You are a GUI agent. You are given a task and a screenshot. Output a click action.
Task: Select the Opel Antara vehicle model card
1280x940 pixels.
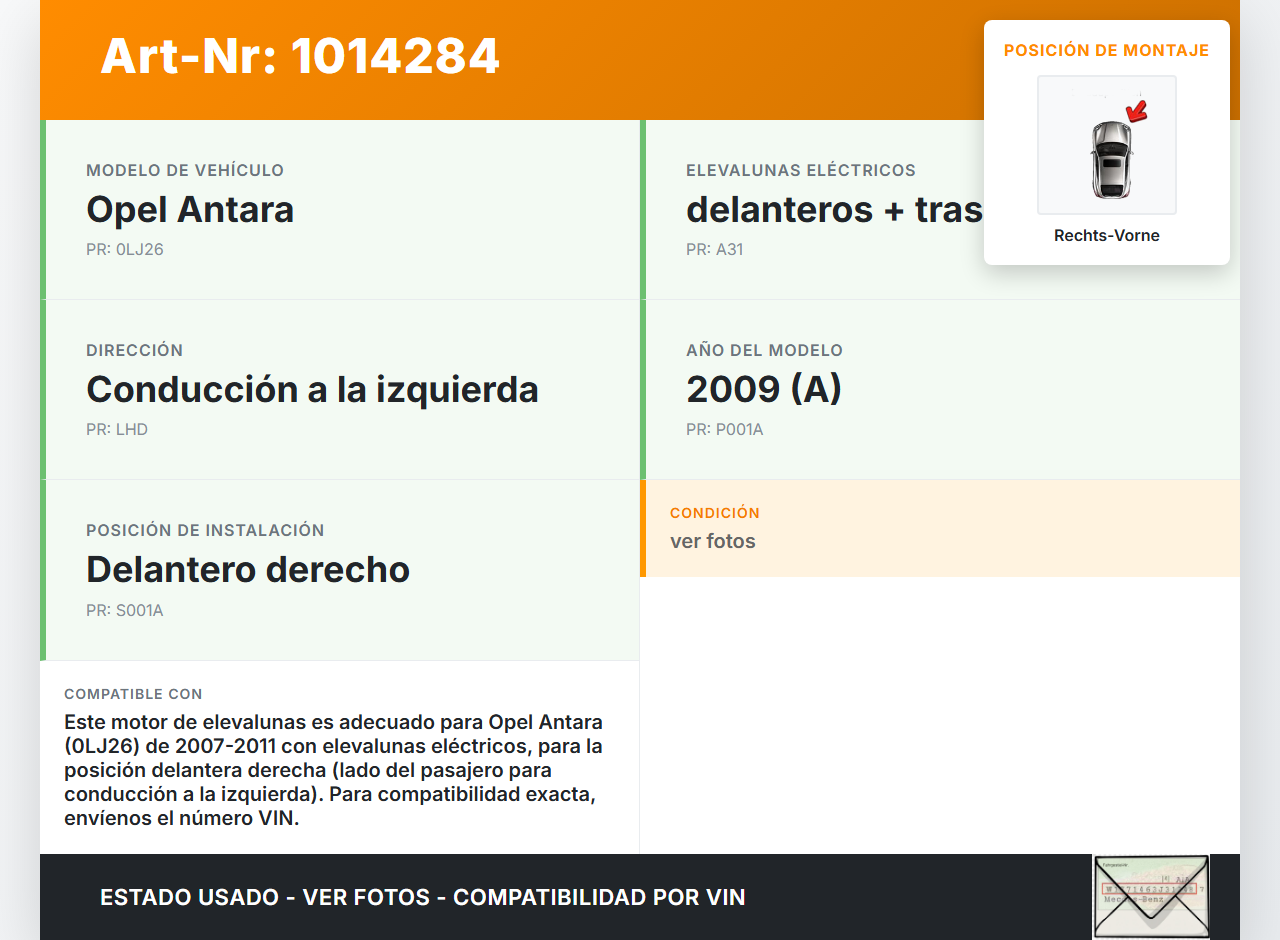coord(340,210)
